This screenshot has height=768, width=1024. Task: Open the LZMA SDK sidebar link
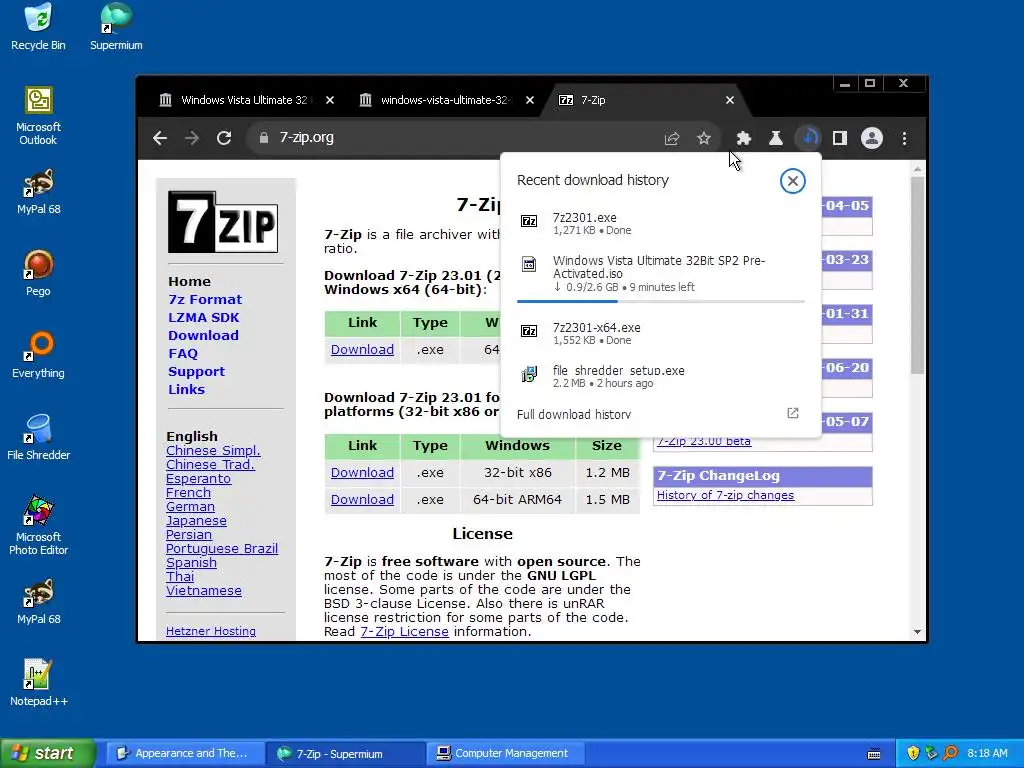[x=204, y=317]
